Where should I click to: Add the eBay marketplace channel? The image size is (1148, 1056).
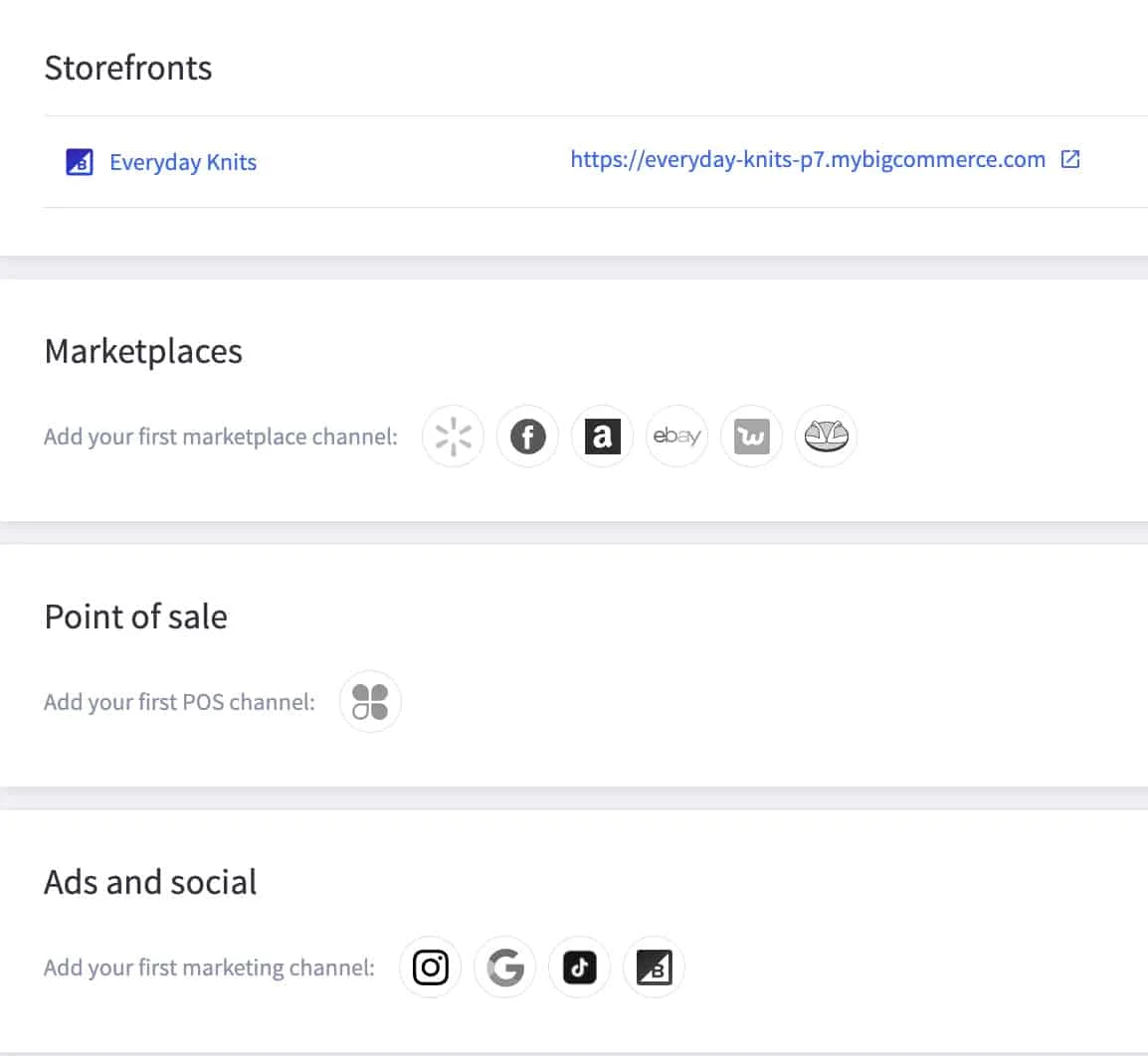pyautogui.click(x=677, y=437)
